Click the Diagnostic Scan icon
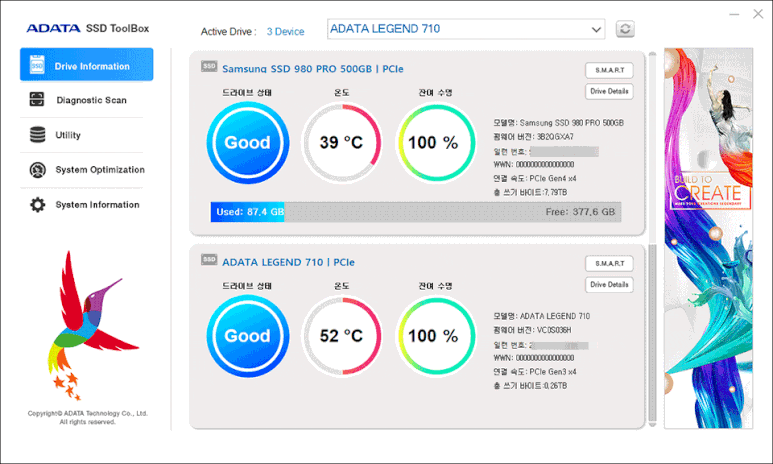Image resolution: width=773 pixels, height=464 pixels. click(x=37, y=99)
